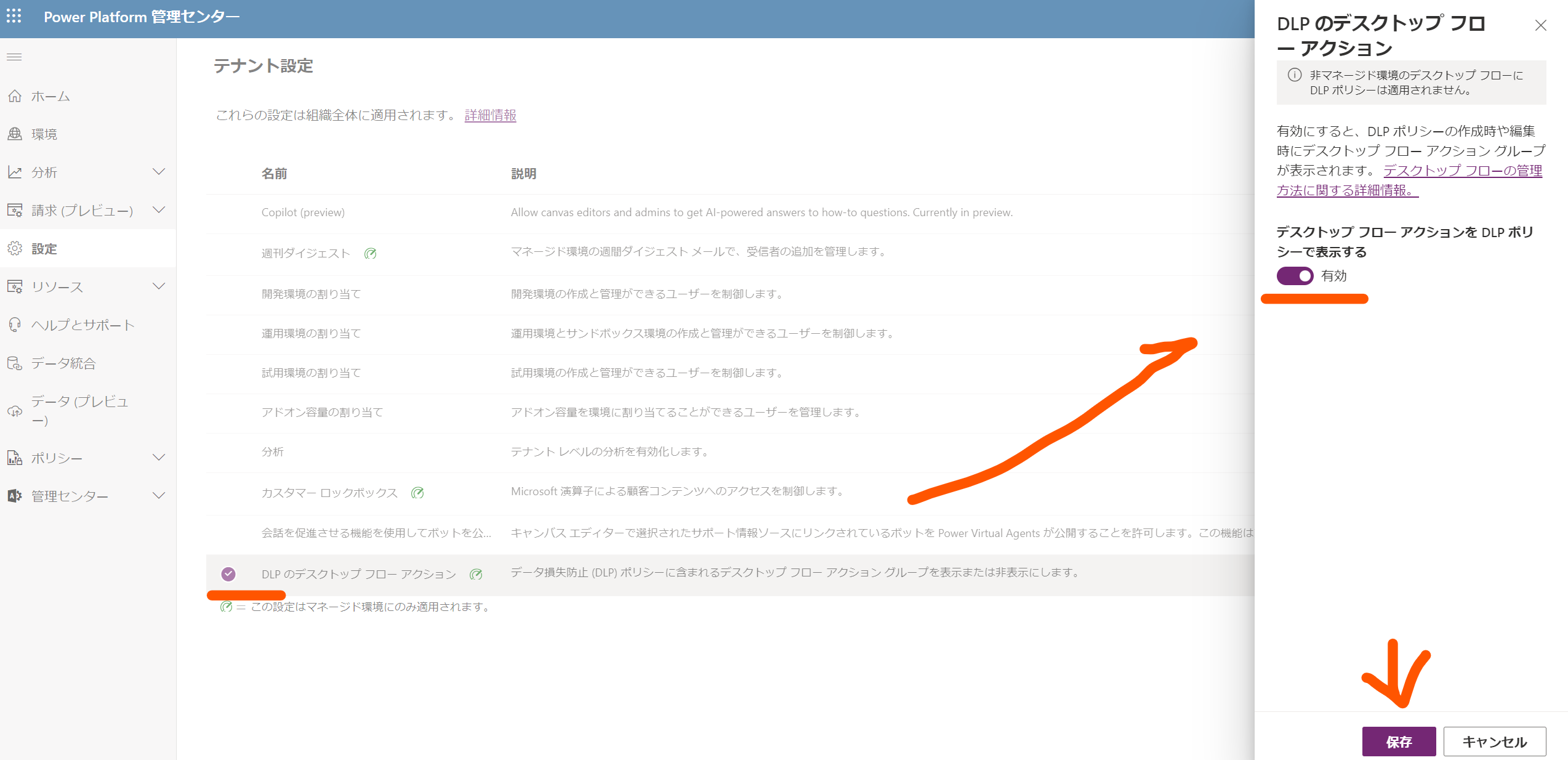This screenshot has height=760, width=1568.
Task: Open ヘルプとサポート in the sidebar
Action: 82,325
